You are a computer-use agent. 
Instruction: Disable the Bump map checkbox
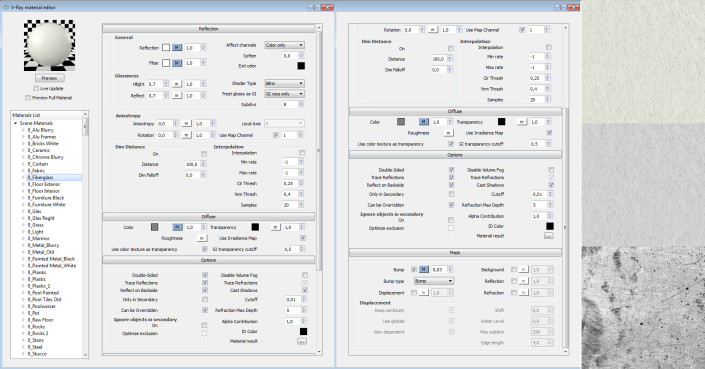point(414,270)
